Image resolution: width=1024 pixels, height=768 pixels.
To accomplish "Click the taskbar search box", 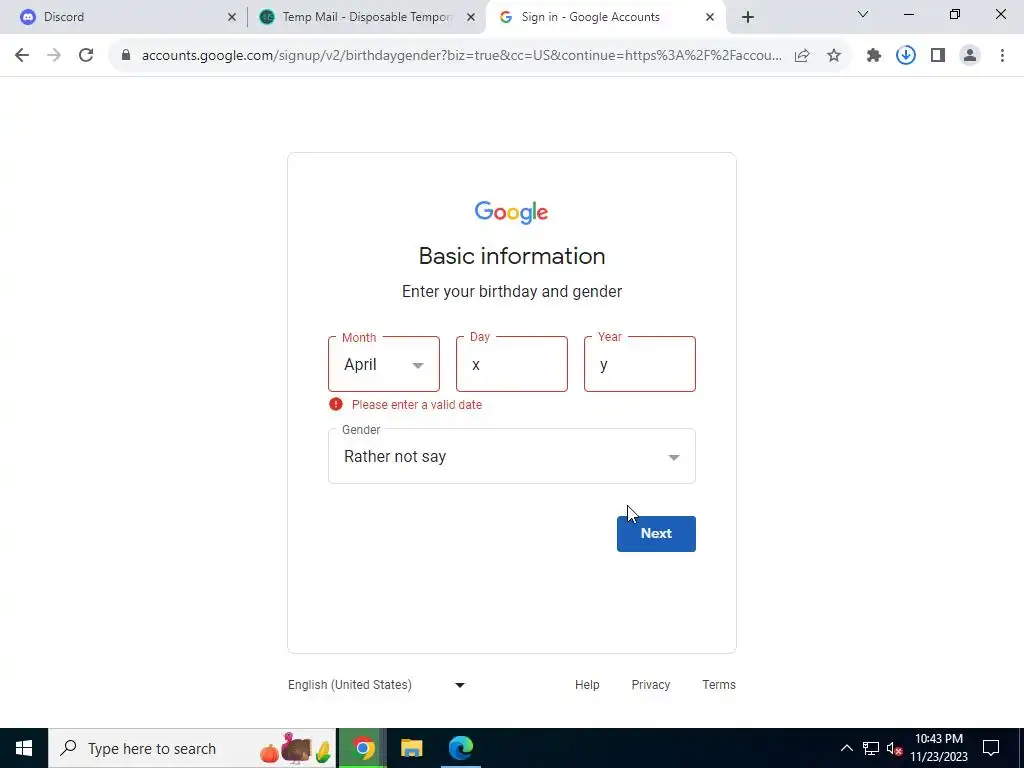I will click(x=192, y=748).
